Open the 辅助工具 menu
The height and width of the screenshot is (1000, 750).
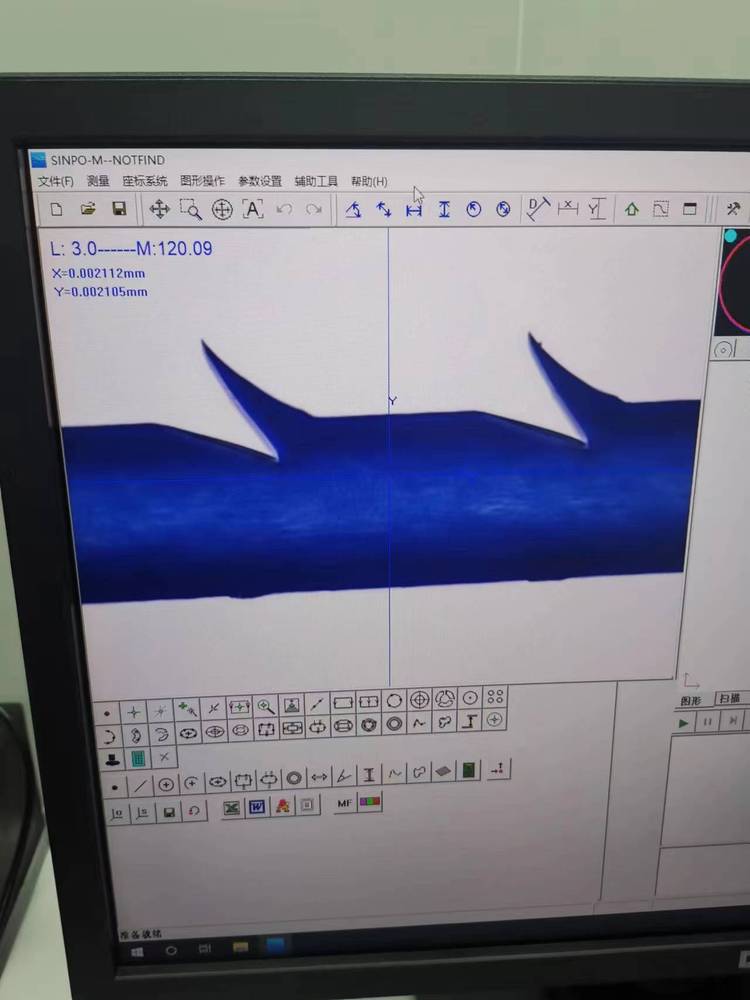click(x=316, y=182)
